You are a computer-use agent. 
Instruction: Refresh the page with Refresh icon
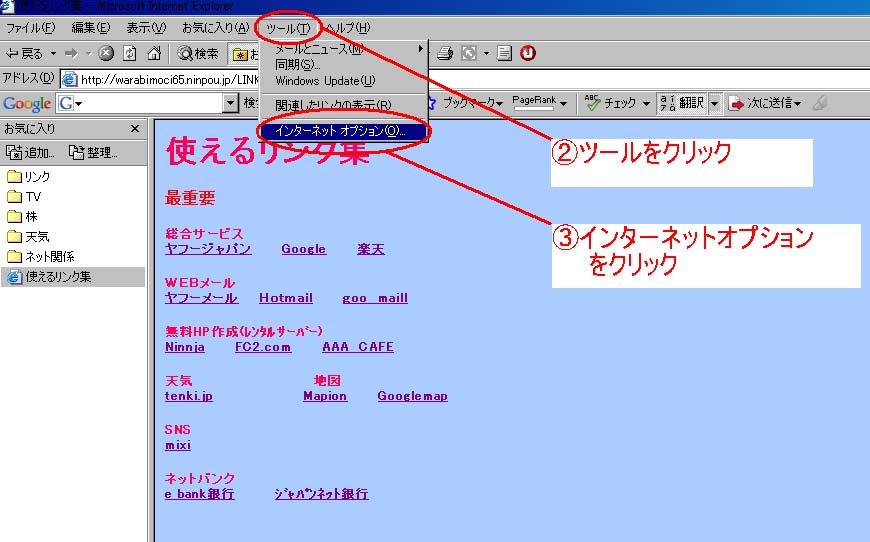click(130, 53)
